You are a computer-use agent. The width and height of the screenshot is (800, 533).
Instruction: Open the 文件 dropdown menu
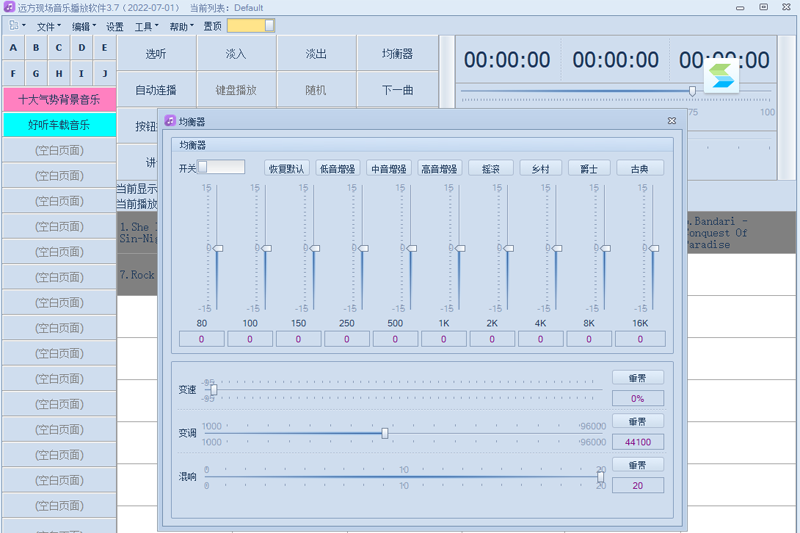click(48, 26)
